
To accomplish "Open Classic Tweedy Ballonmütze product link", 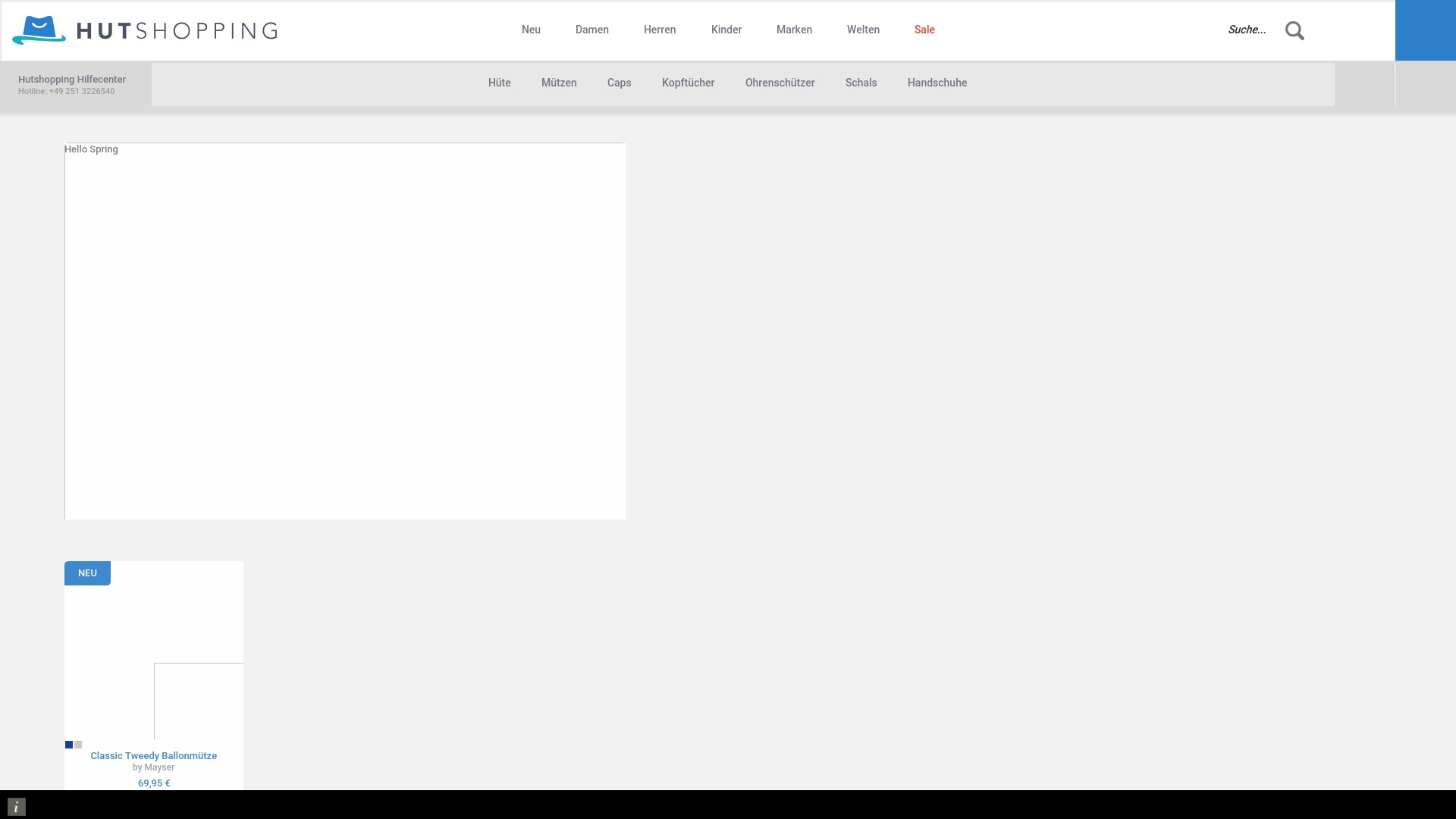I will 153,755.
